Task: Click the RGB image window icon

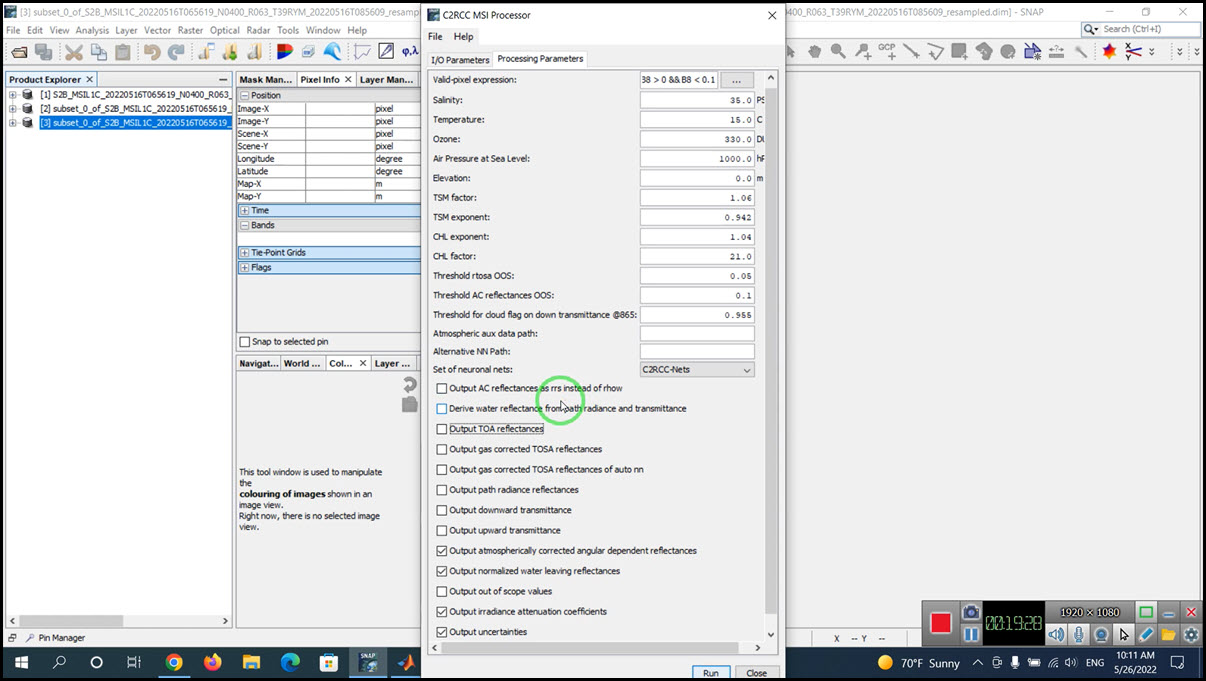Action: [x=285, y=52]
